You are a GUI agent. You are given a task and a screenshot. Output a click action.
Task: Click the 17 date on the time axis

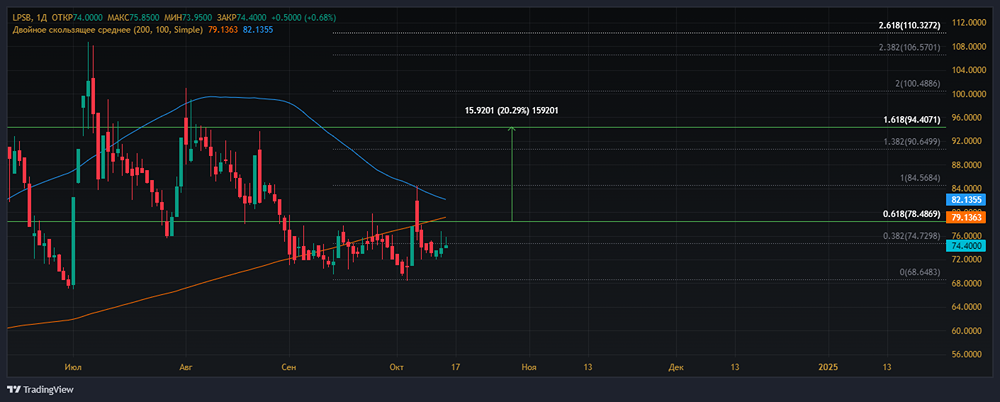coord(455,367)
